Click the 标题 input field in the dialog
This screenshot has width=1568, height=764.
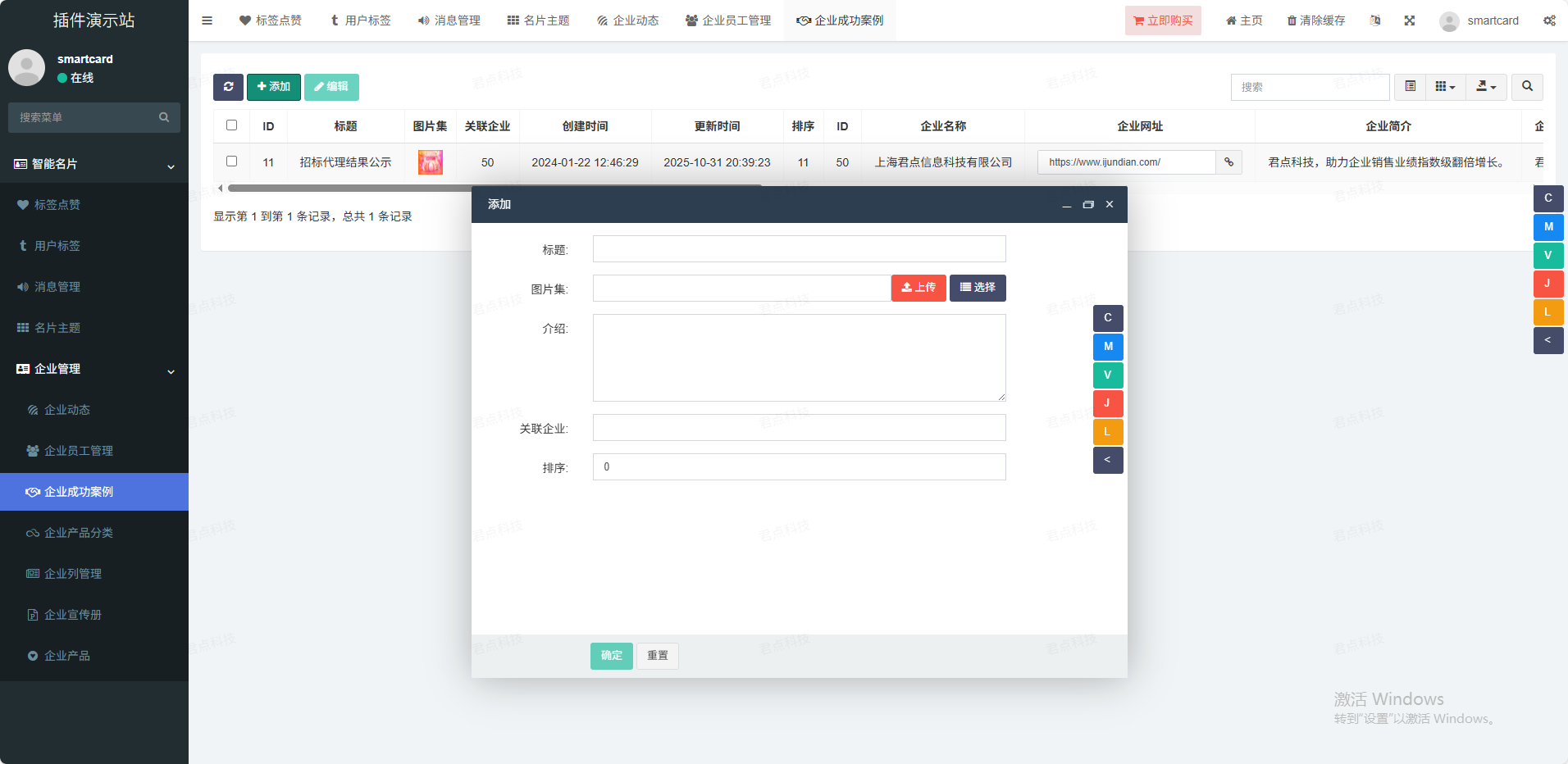[x=799, y=249]
